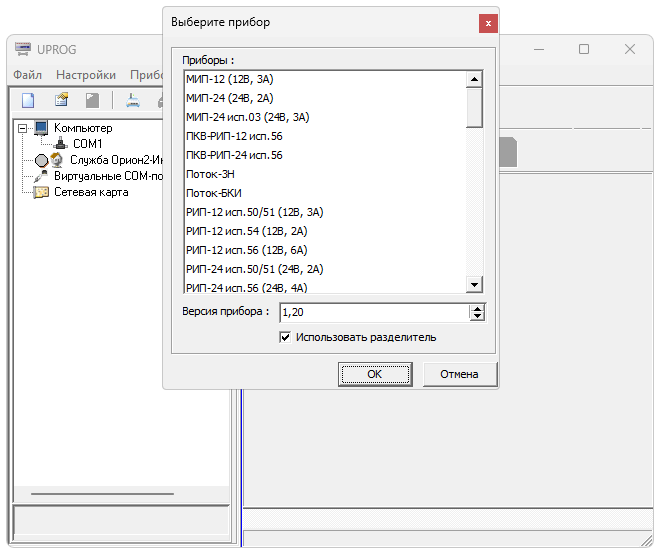Click the read device configuration toolbar icon
Screen dimensions: 657x553
click(133, 101)
